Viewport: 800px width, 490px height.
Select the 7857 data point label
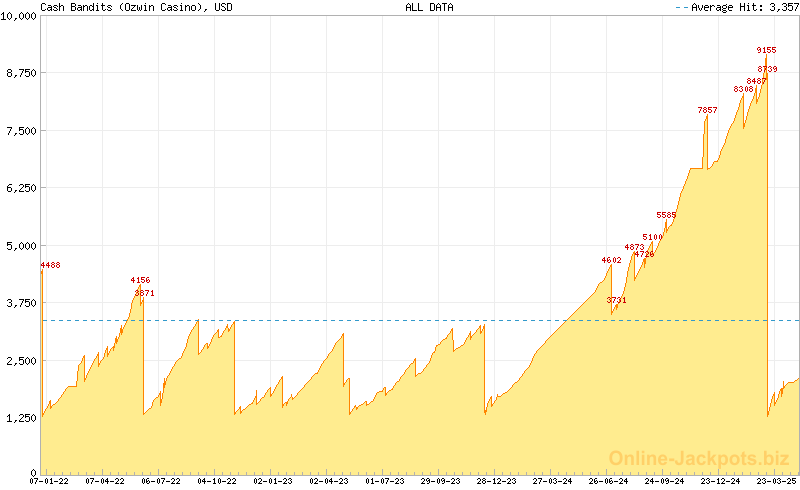tap(707, 110)
